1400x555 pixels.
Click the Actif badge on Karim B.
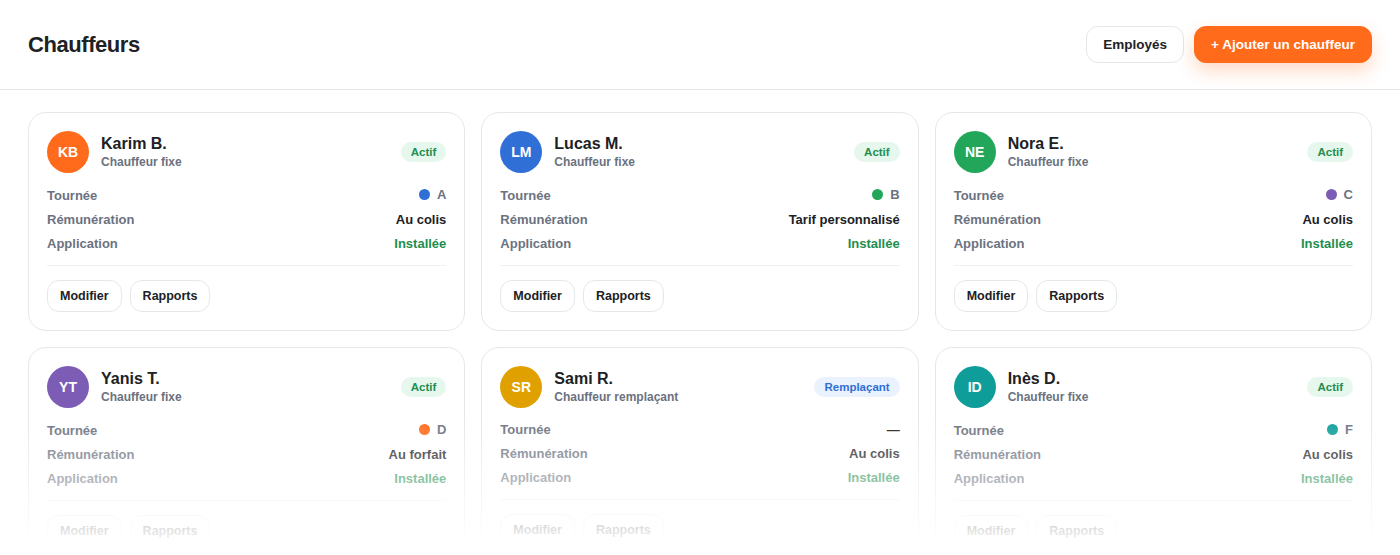(424, 152)
